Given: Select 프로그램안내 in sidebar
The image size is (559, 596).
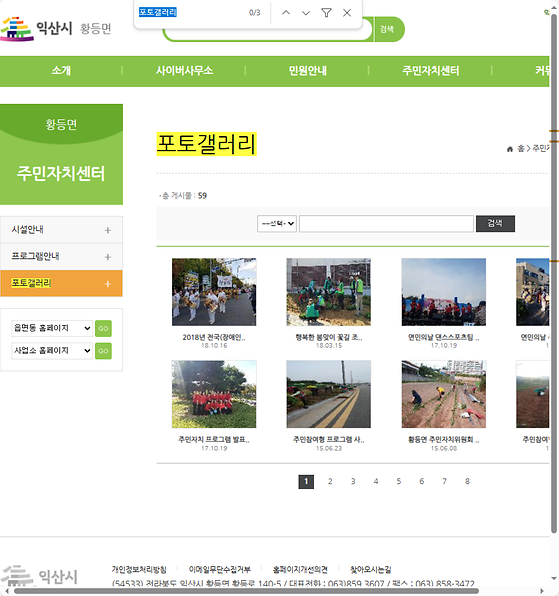Looking at the screenshot, I should coord(35,256).
